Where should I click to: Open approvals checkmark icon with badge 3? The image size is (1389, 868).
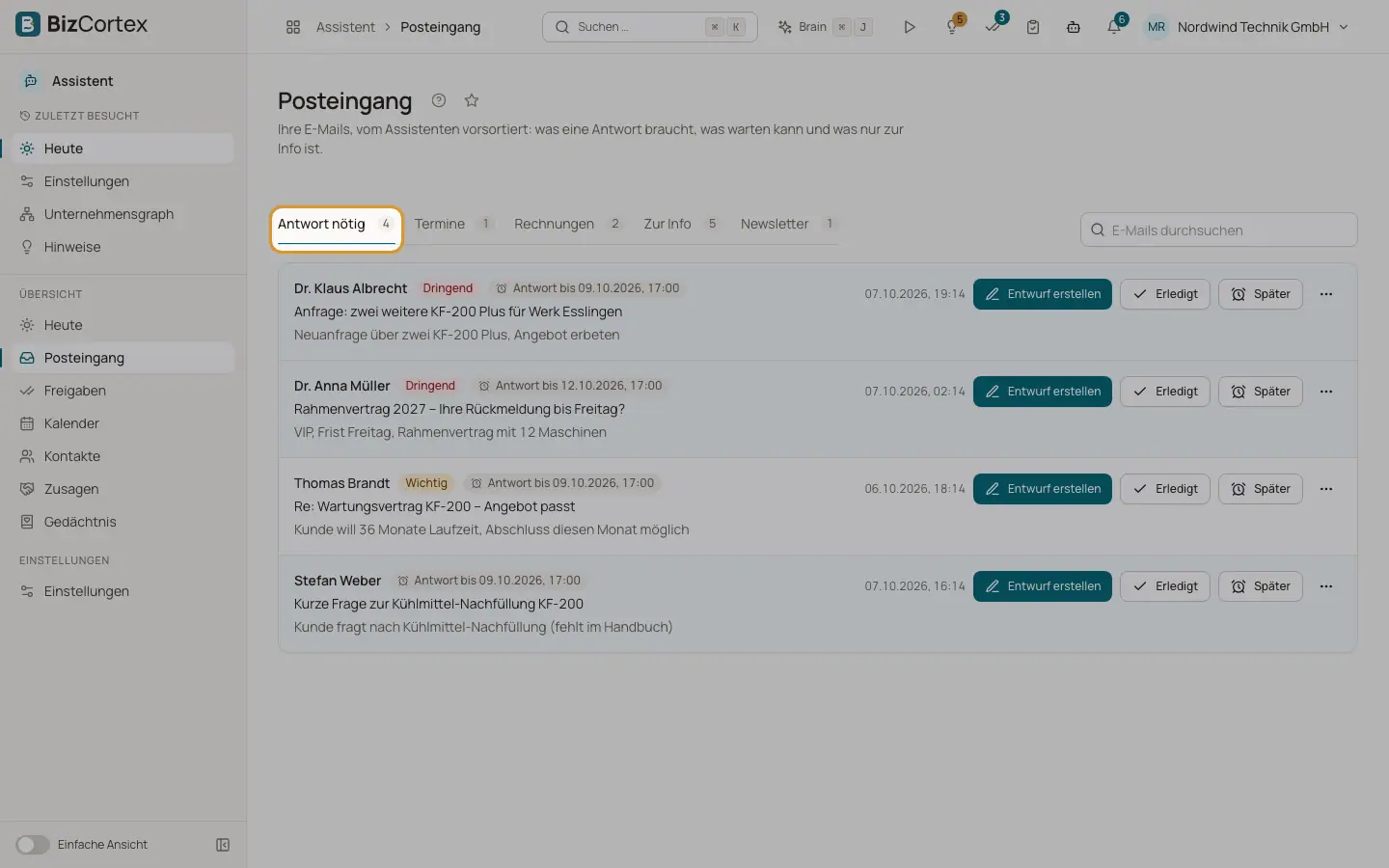point(994,26)
